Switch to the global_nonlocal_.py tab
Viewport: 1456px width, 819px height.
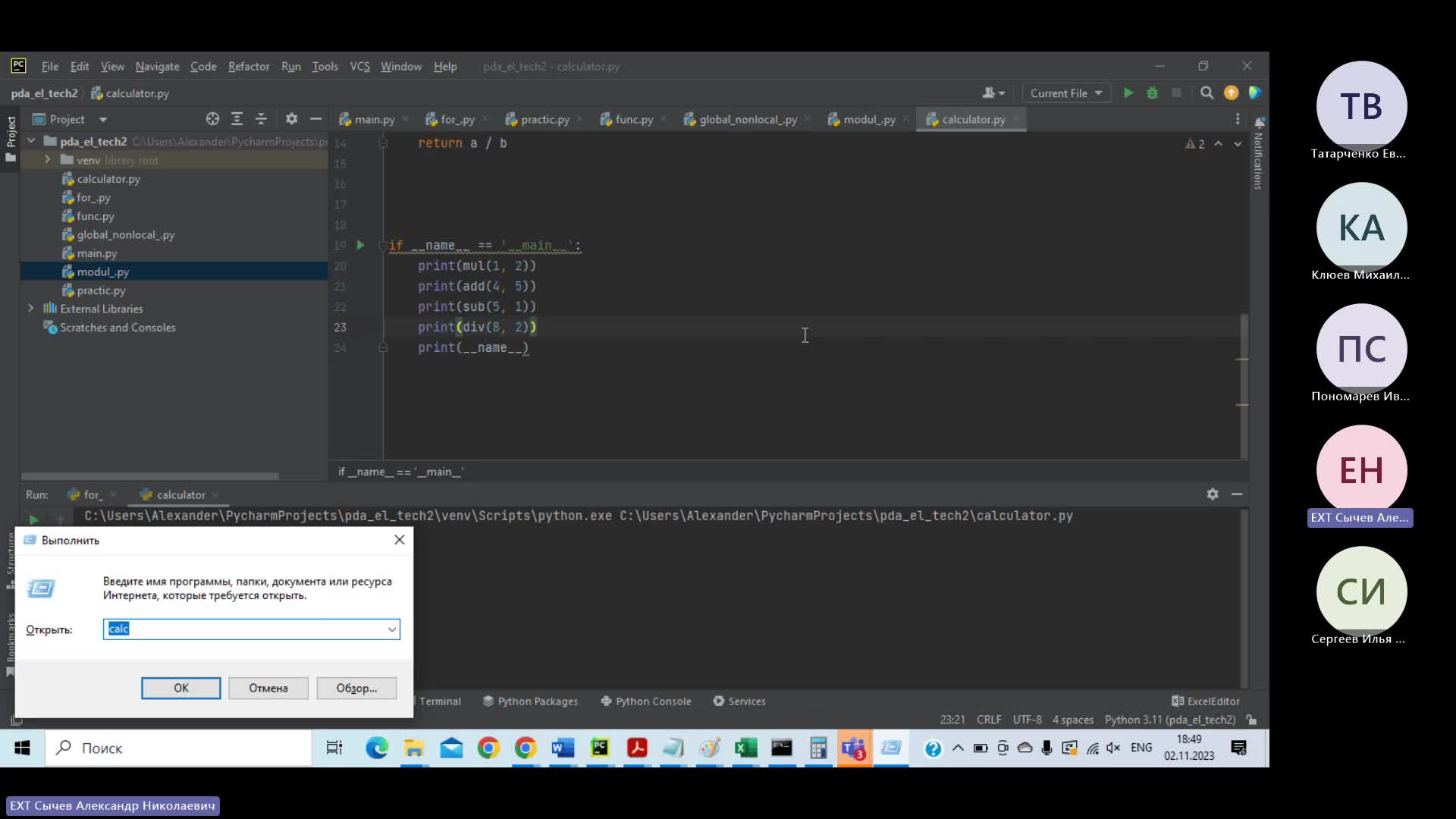747,119
